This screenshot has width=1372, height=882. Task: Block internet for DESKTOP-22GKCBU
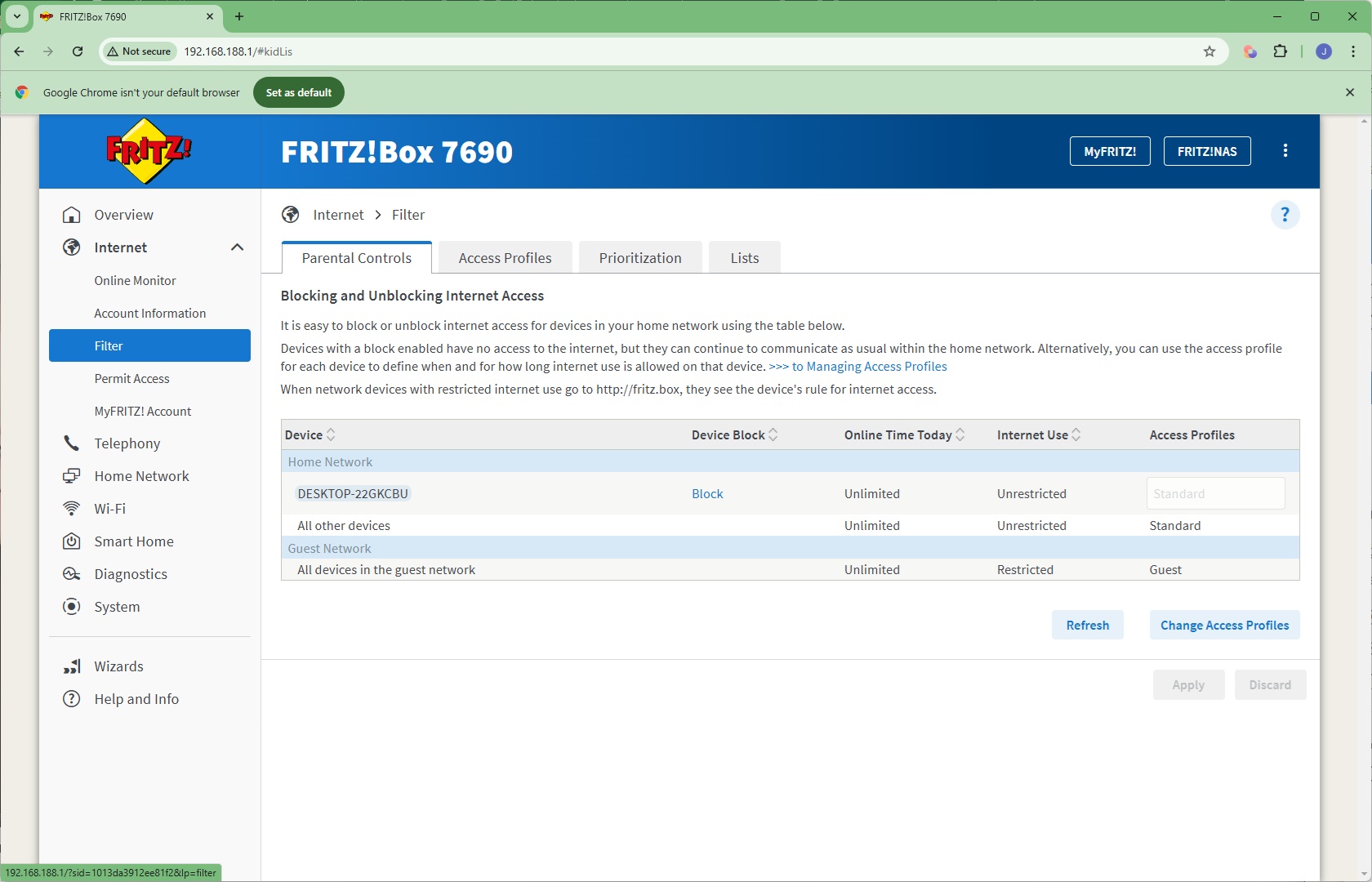707,493
